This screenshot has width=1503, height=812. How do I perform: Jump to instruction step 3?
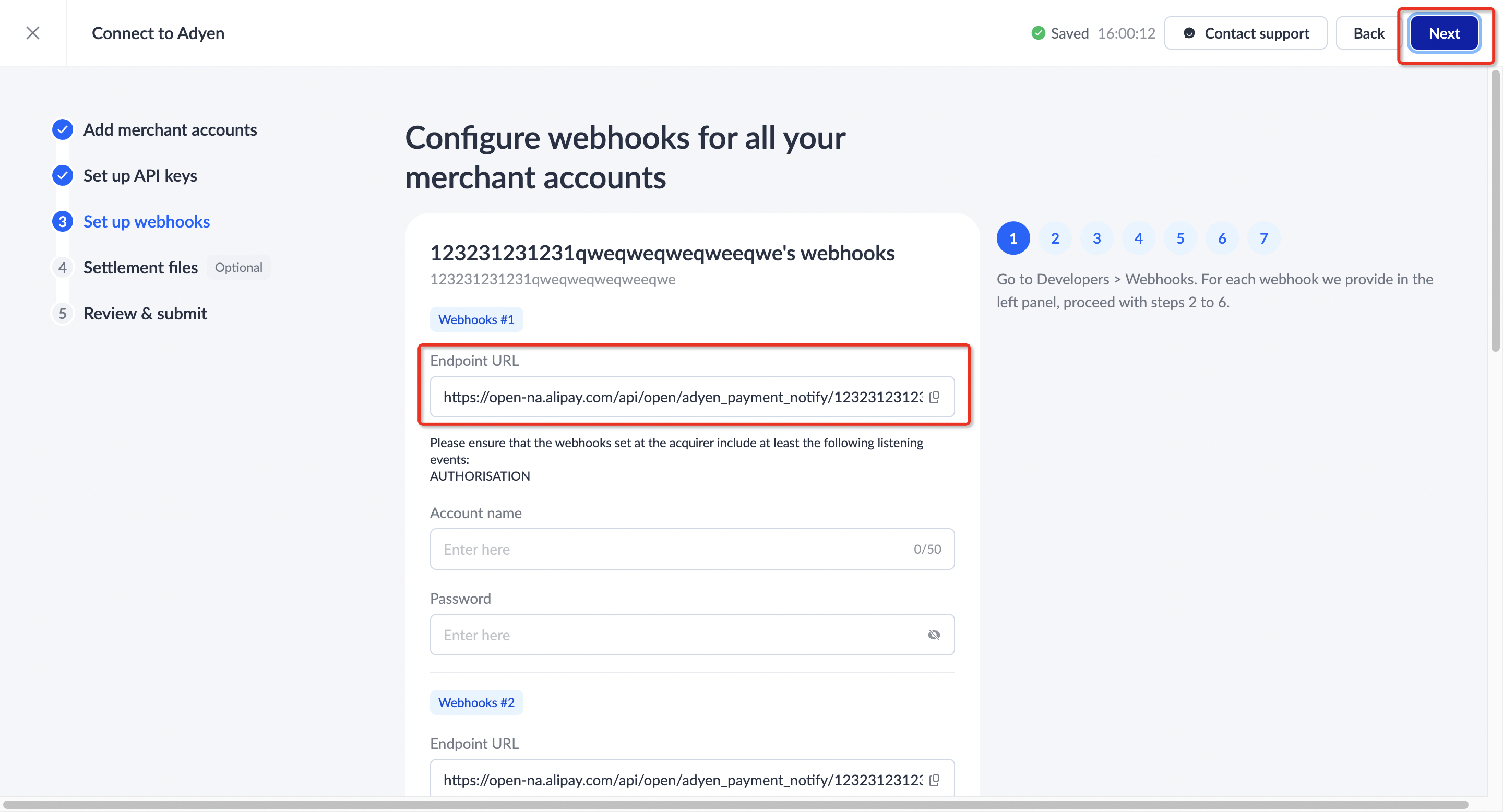click(1096, 238)
